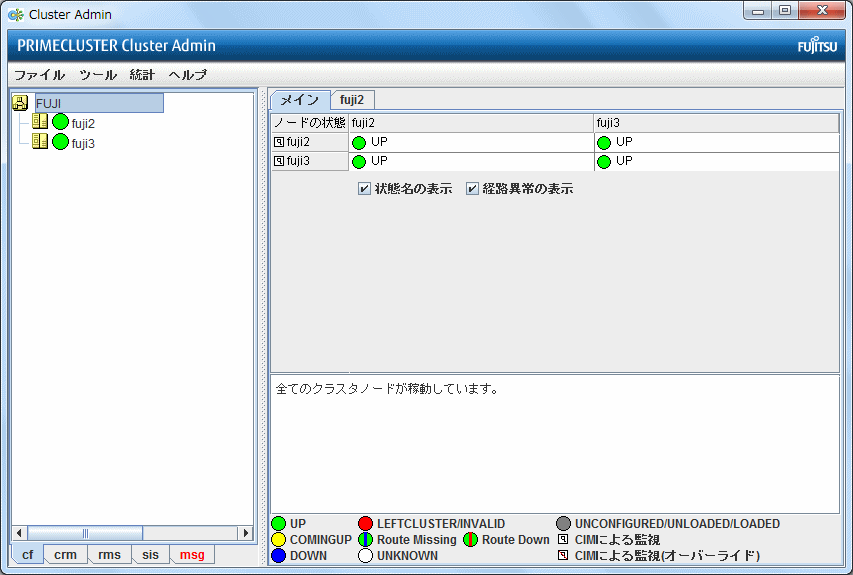Click message 全てのクラスタノードが稼動しています。

(x=387, y=389)
